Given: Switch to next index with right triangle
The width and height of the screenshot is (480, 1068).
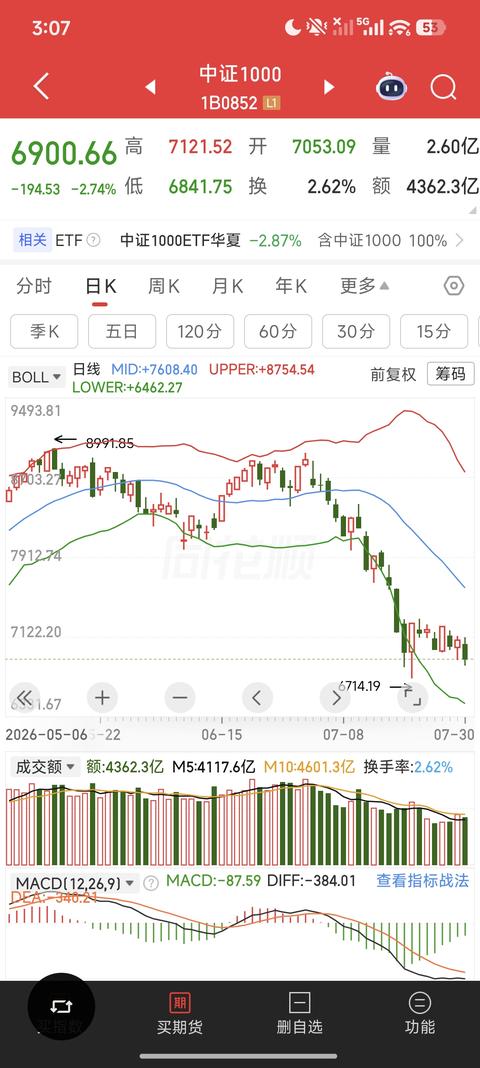Looking at the screenshot, I should click(x=329, y=87).
